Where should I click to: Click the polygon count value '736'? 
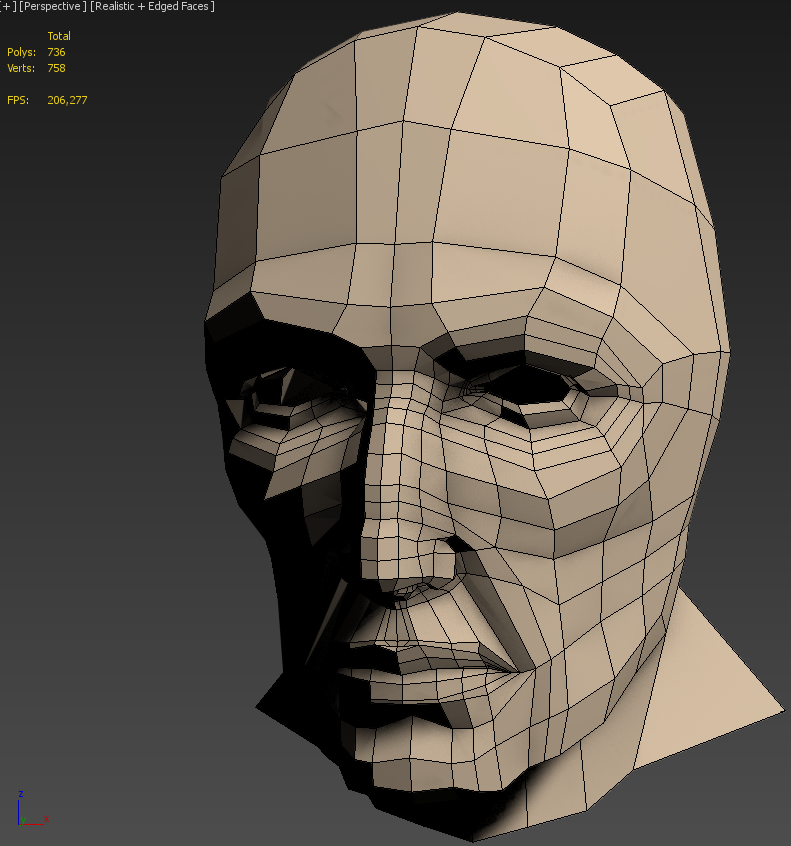pos(56,52)
